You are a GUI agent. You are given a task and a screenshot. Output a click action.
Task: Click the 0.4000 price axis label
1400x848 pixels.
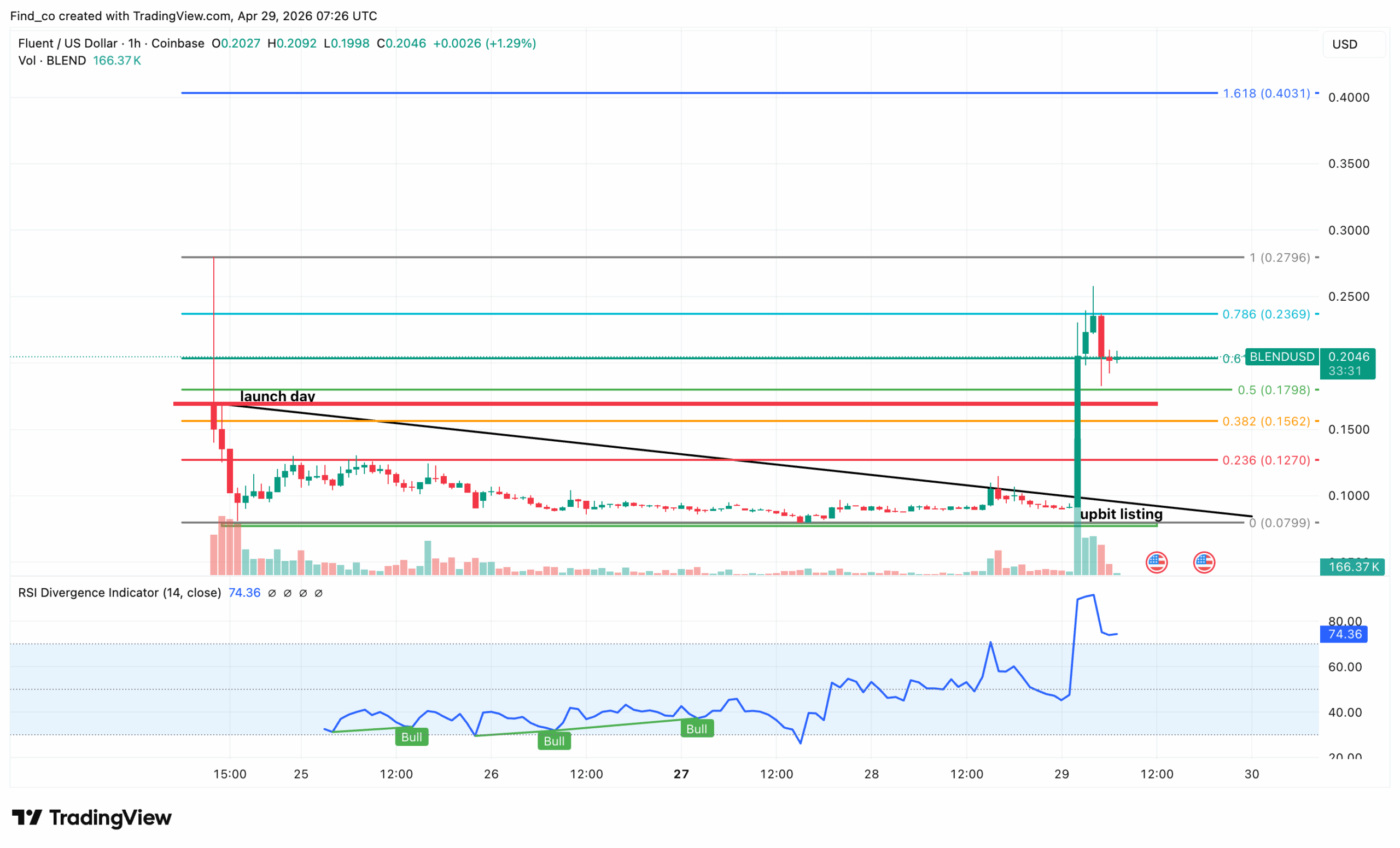pyautogui.click(x=1348, y=98)
